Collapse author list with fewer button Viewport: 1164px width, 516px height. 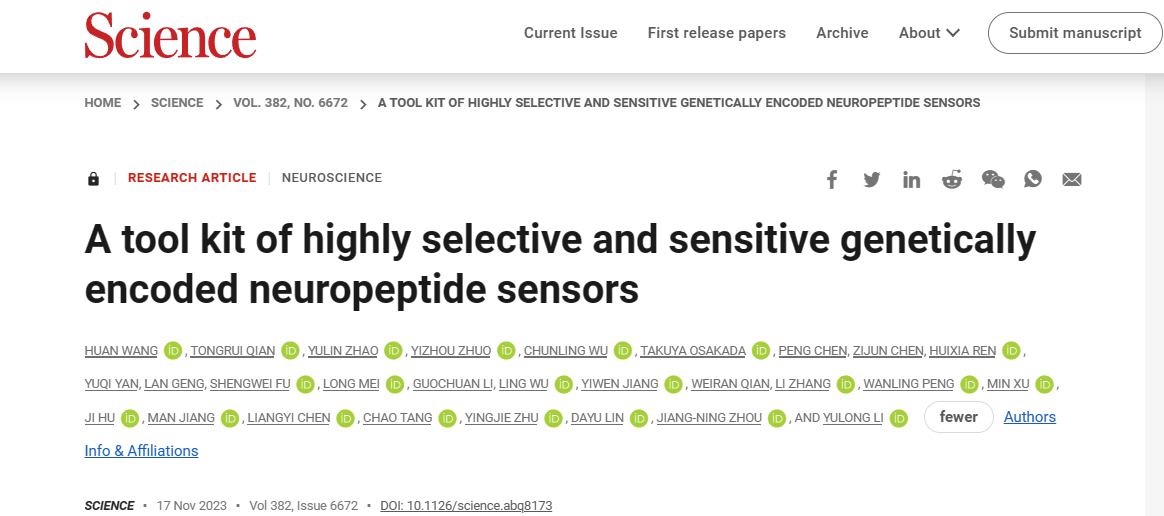tap(958, 417)
